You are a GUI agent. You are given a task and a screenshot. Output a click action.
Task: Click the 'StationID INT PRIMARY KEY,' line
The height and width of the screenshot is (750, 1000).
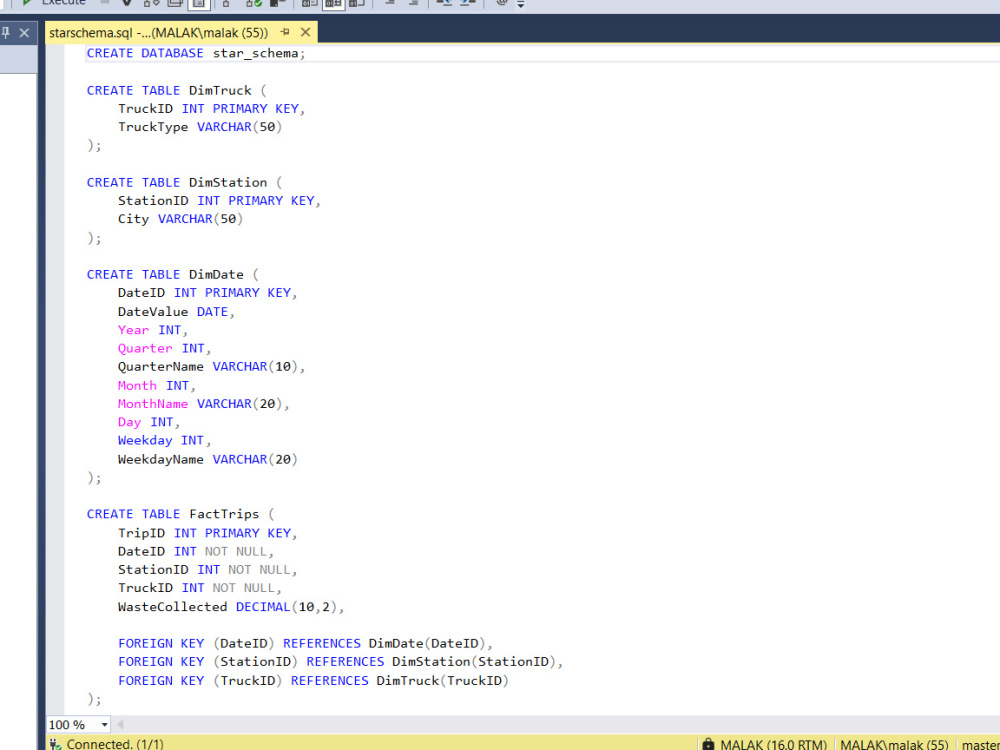(219, 200)
